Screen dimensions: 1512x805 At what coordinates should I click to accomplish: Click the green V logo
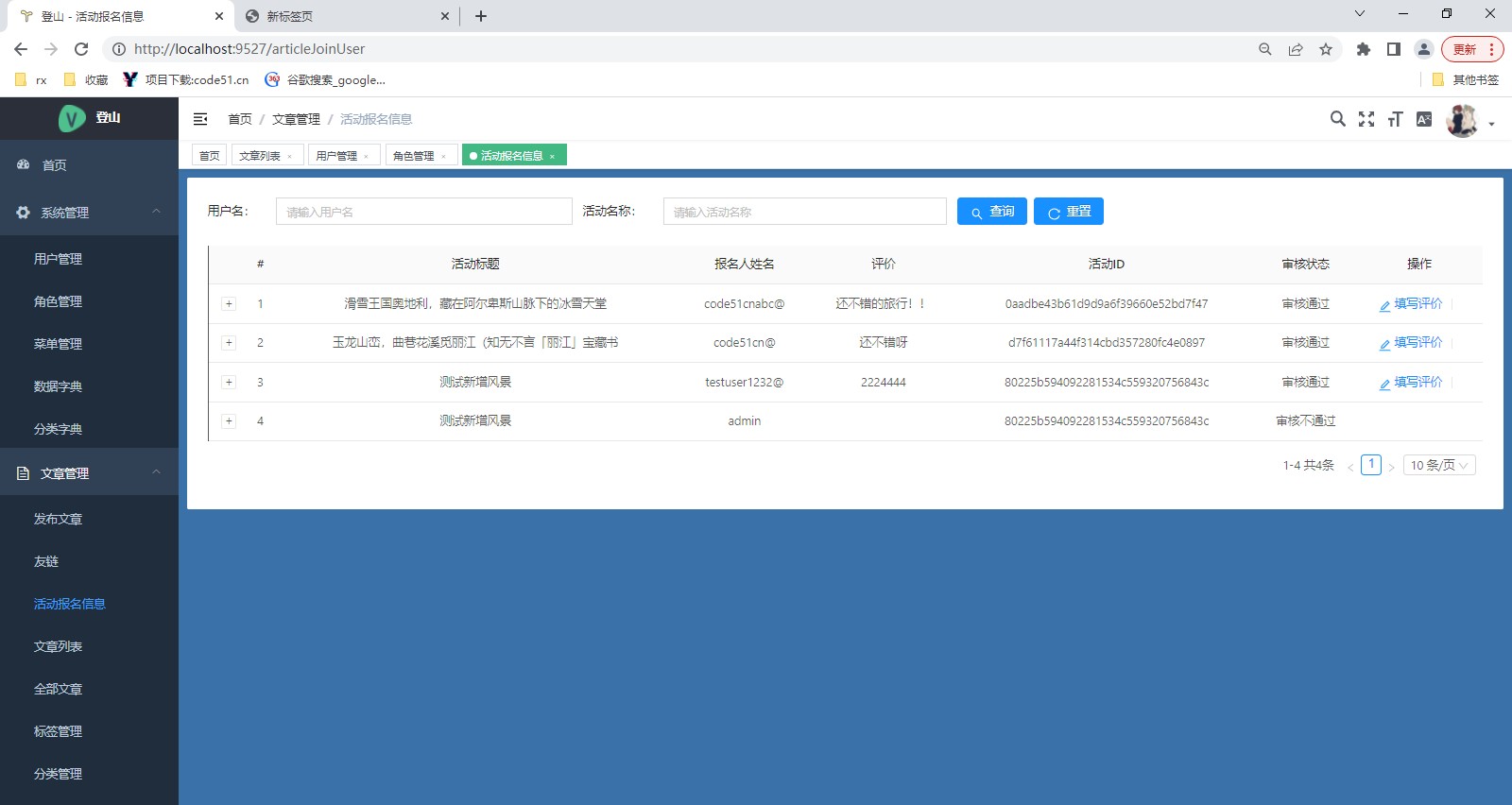(72, 118)
